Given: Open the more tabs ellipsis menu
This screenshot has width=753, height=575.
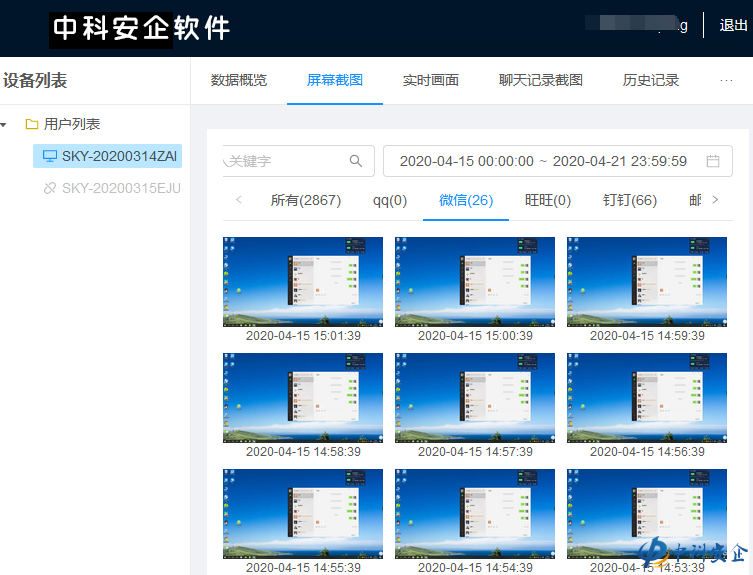Looking at the screenshot, I should tap(727, 81).
